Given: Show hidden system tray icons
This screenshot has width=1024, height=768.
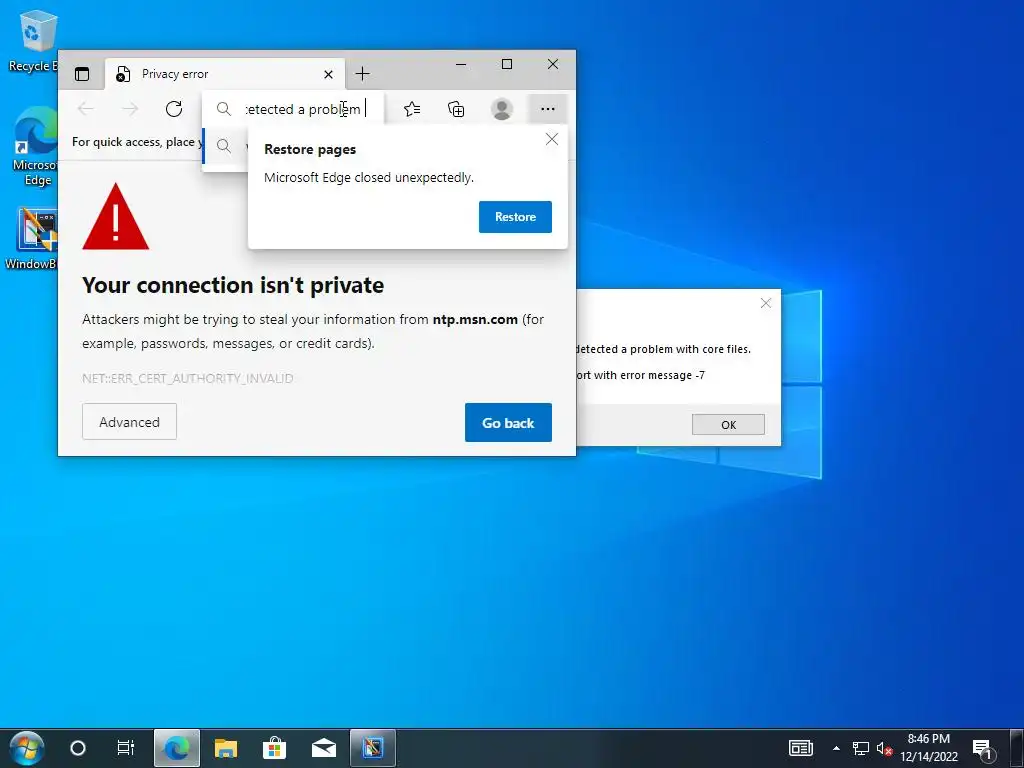Looking at the screenshot, I should click(837, 748).
